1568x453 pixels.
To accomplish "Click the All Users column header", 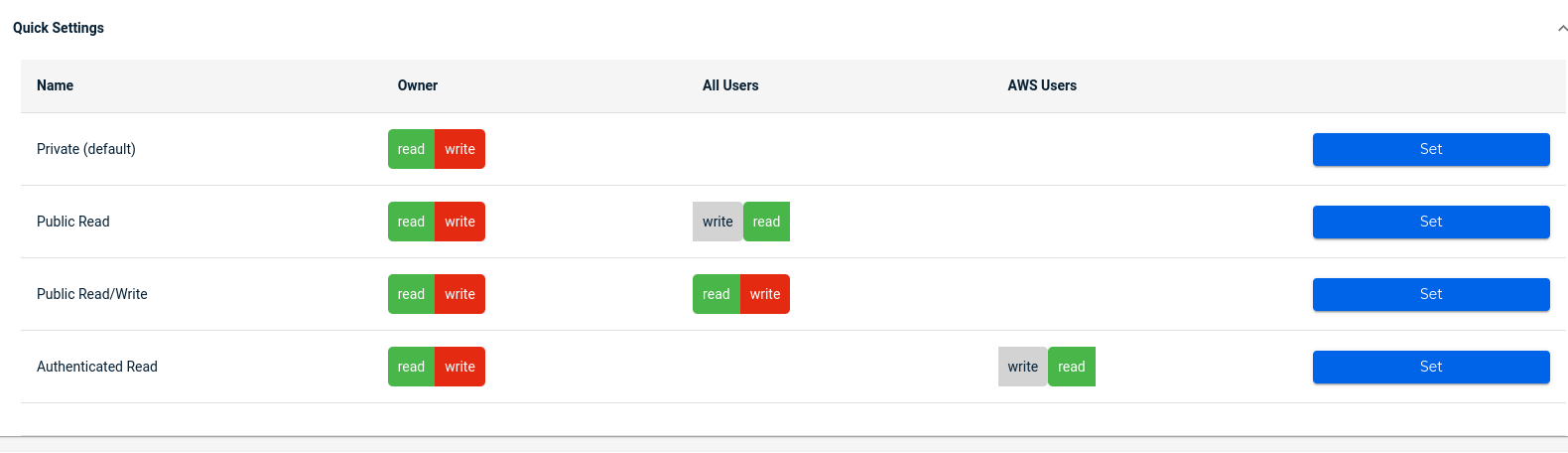I will 730,85.
